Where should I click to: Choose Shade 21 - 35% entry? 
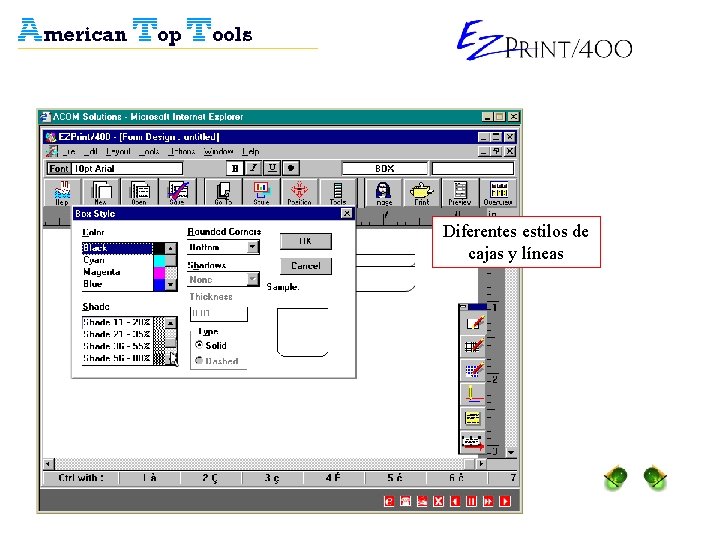pos(117,334)
